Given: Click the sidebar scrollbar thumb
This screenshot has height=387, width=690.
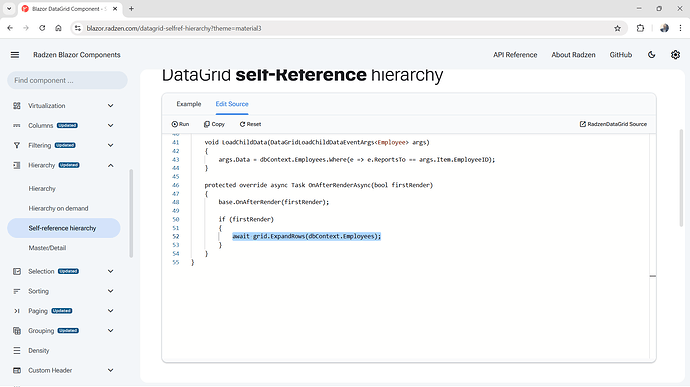Looking at the screenshot, I should 131,214.
